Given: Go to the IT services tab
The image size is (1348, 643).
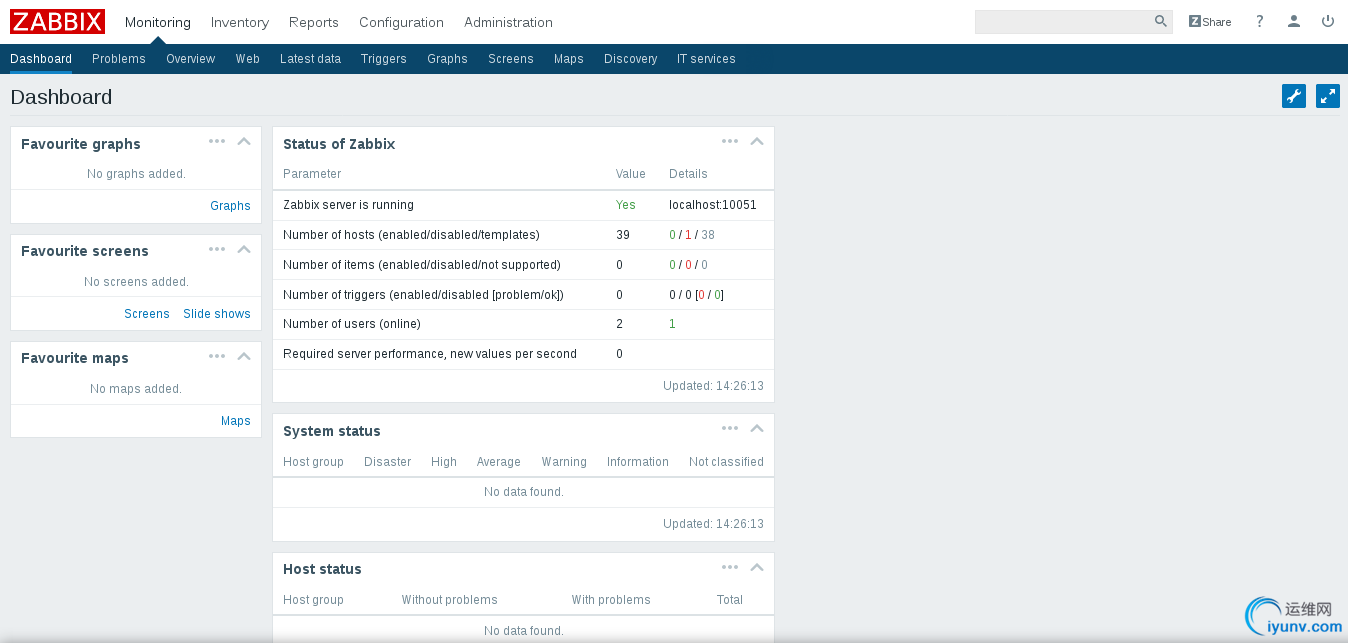Looking at the screenshot, I should pyautogui.click(x=706, y=59).
